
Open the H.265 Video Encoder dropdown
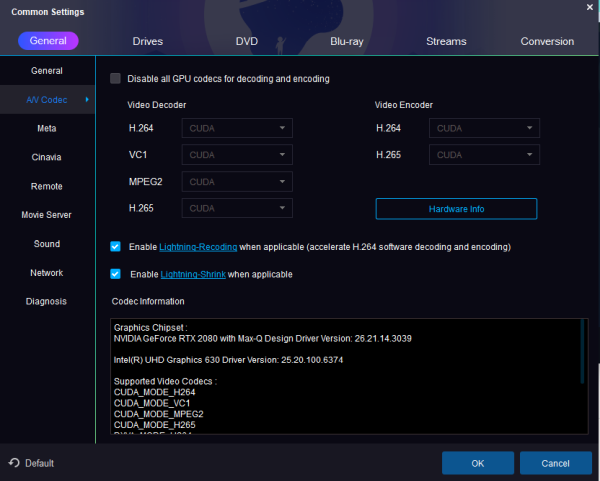tap(484, 155)
